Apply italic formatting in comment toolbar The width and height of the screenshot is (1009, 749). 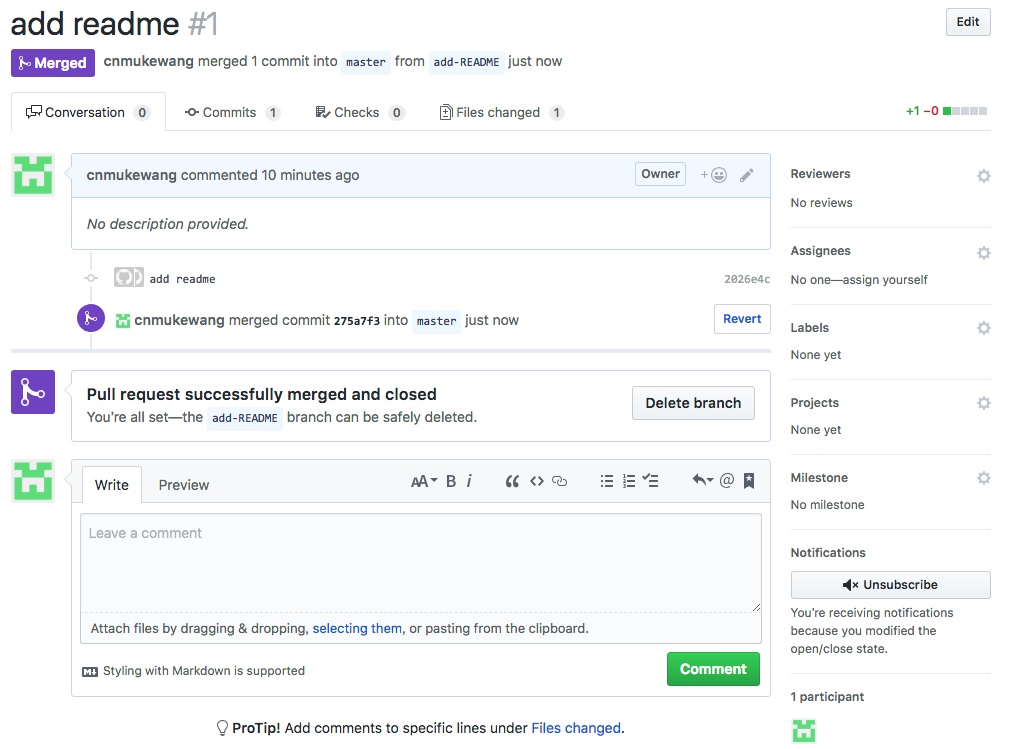click(469, 481)
